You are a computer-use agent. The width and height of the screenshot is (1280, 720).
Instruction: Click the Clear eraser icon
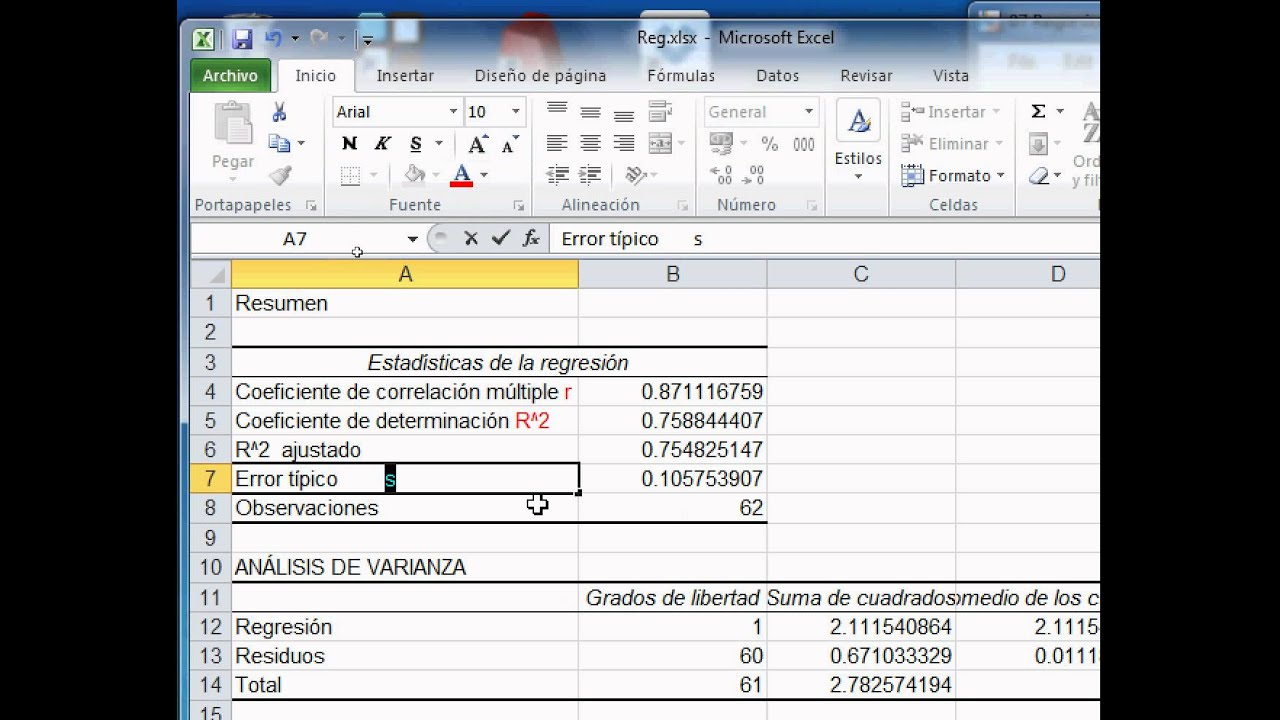[x=1039, y=176]
